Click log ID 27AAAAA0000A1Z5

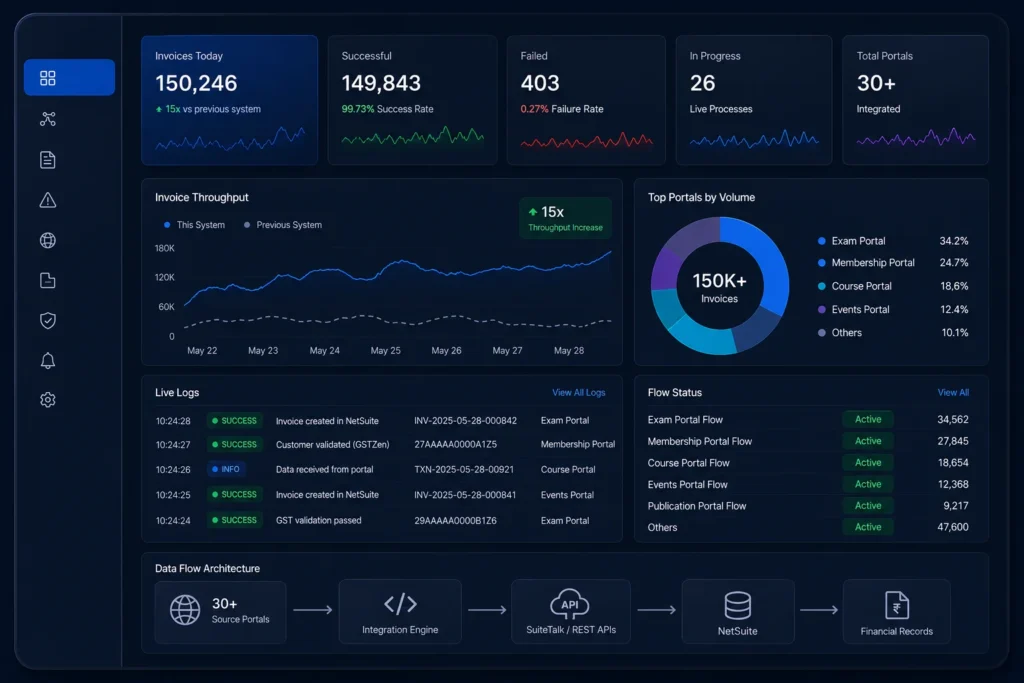coord(455,444)
